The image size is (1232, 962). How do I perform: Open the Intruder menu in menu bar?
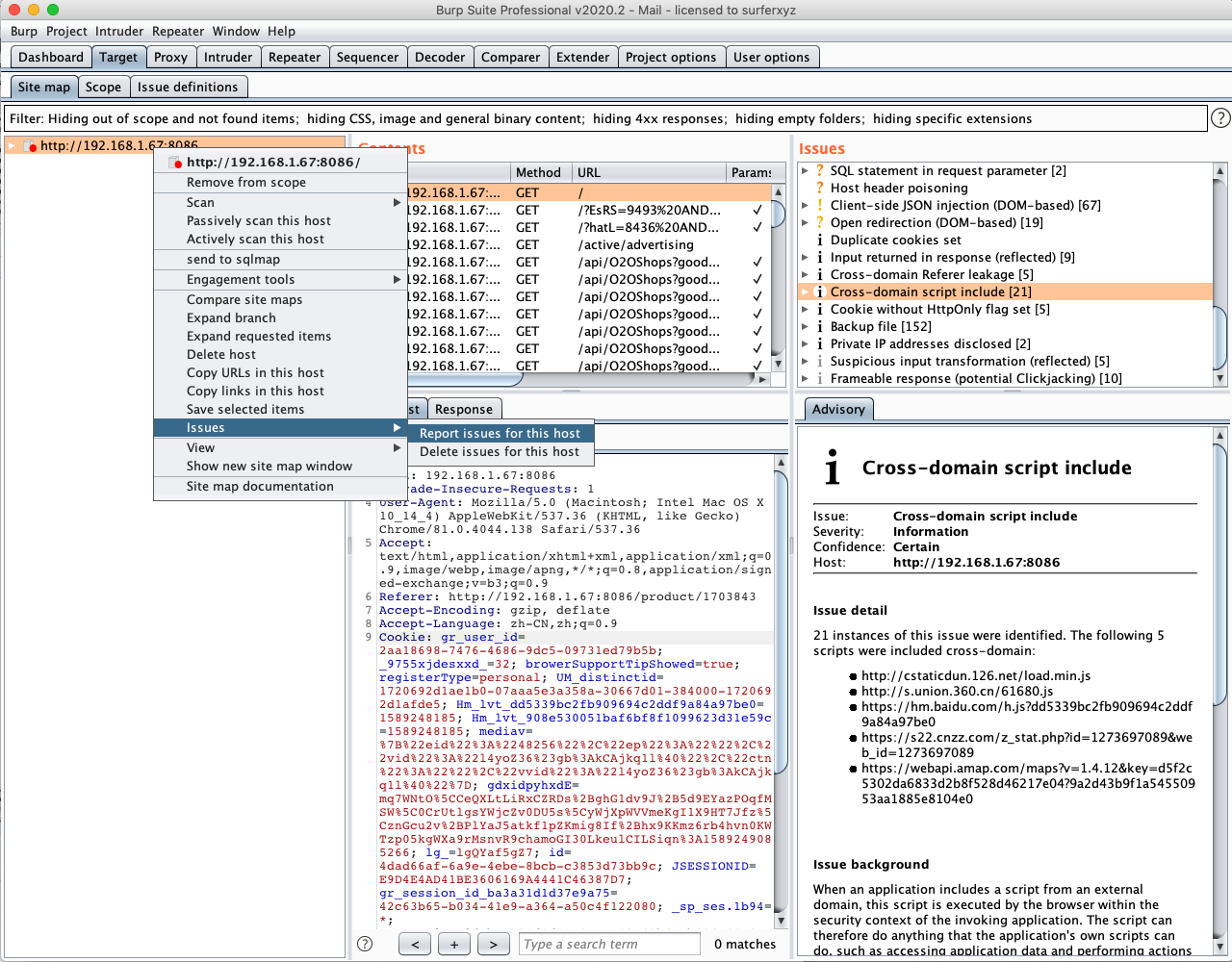[119, 31]
